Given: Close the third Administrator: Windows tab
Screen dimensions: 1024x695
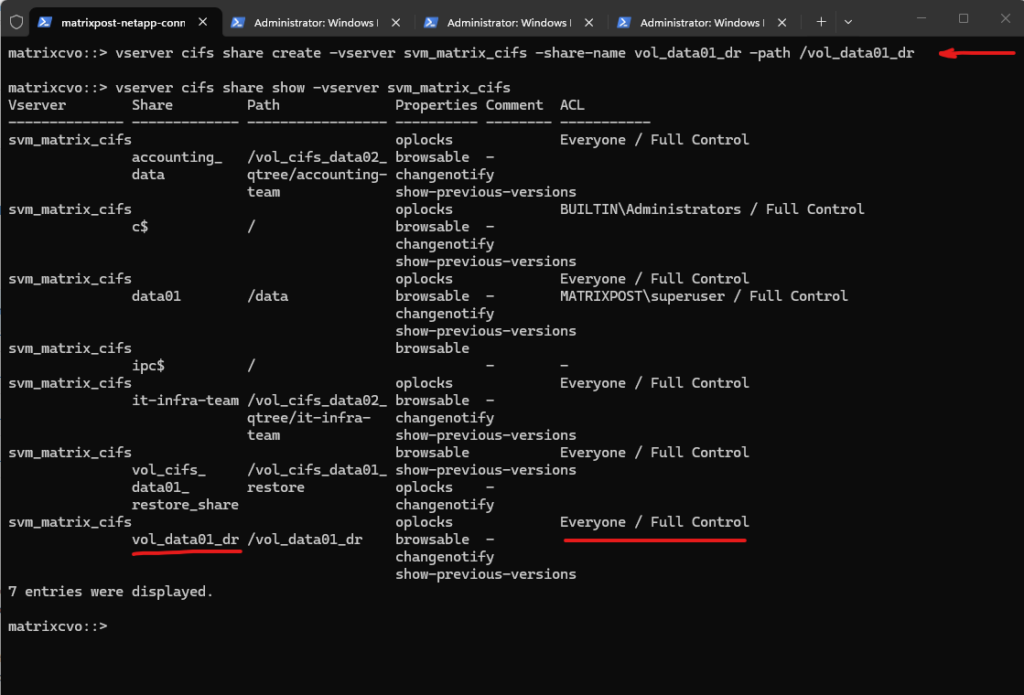Looking at the screenshot, I should coord(588,21).
